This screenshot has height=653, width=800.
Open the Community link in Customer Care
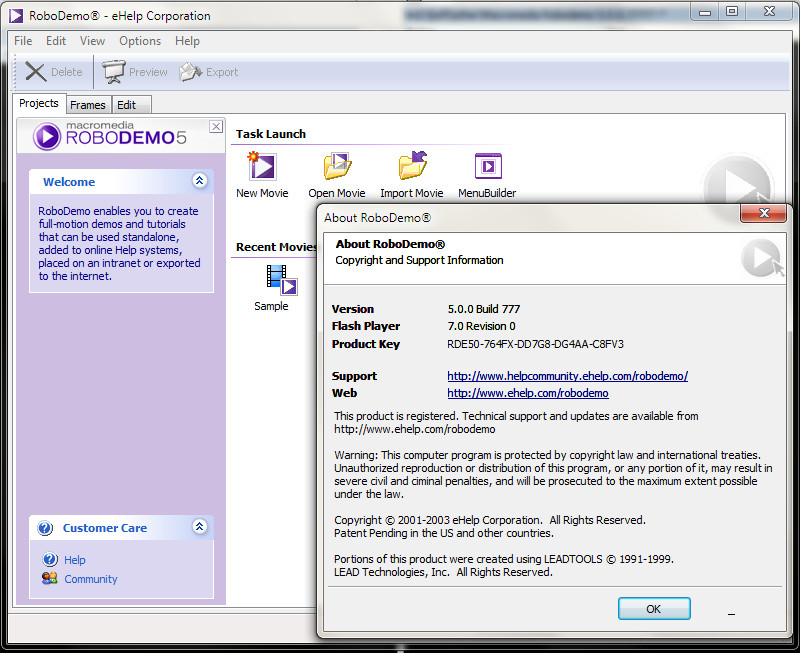click(x=91, y=579)
